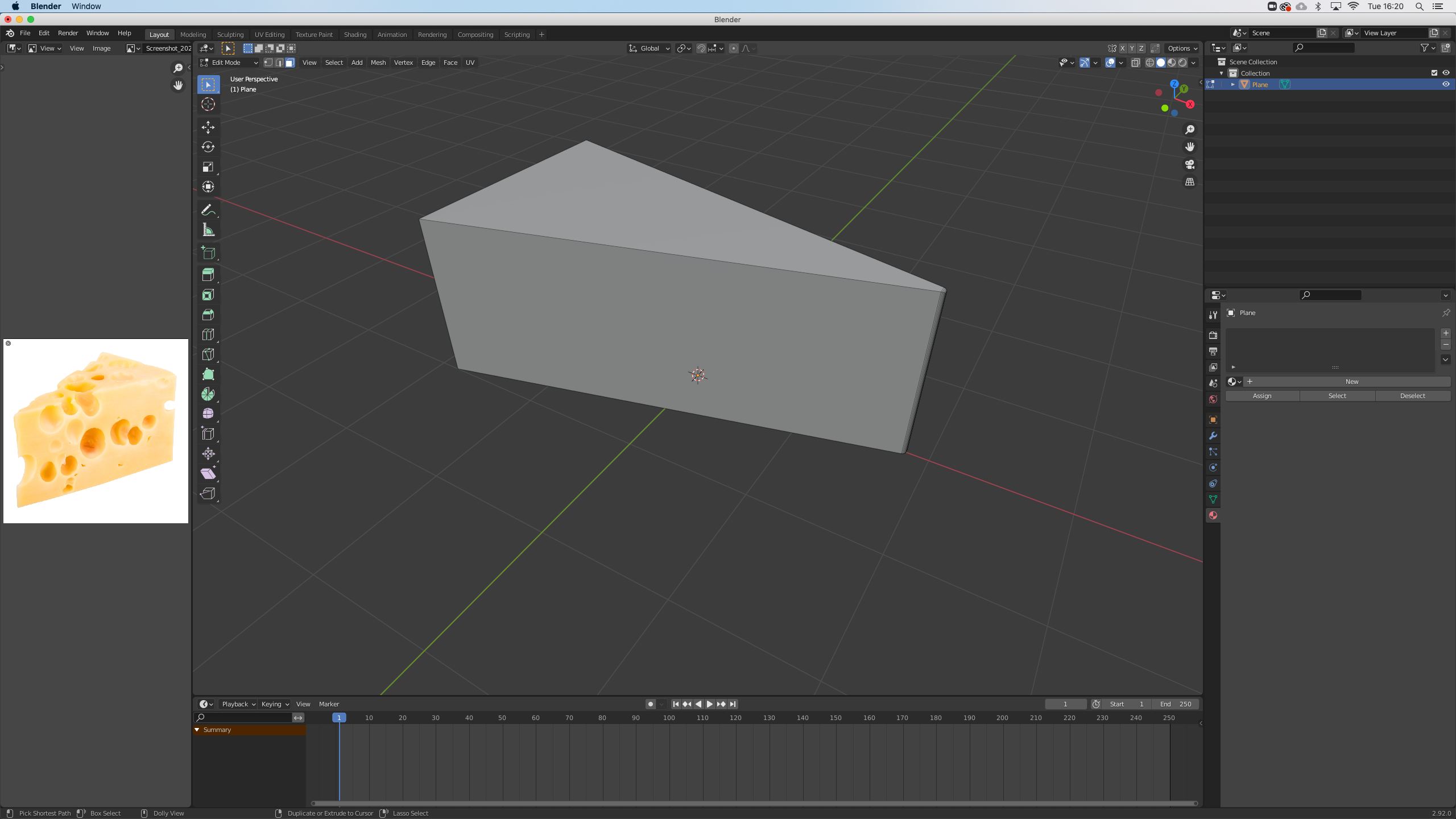Image resolution: width=1456 pixels, height=819 pixels.
Task: Open the Options dropdown
Action: pyautogui.click(x=1182, y=48)
